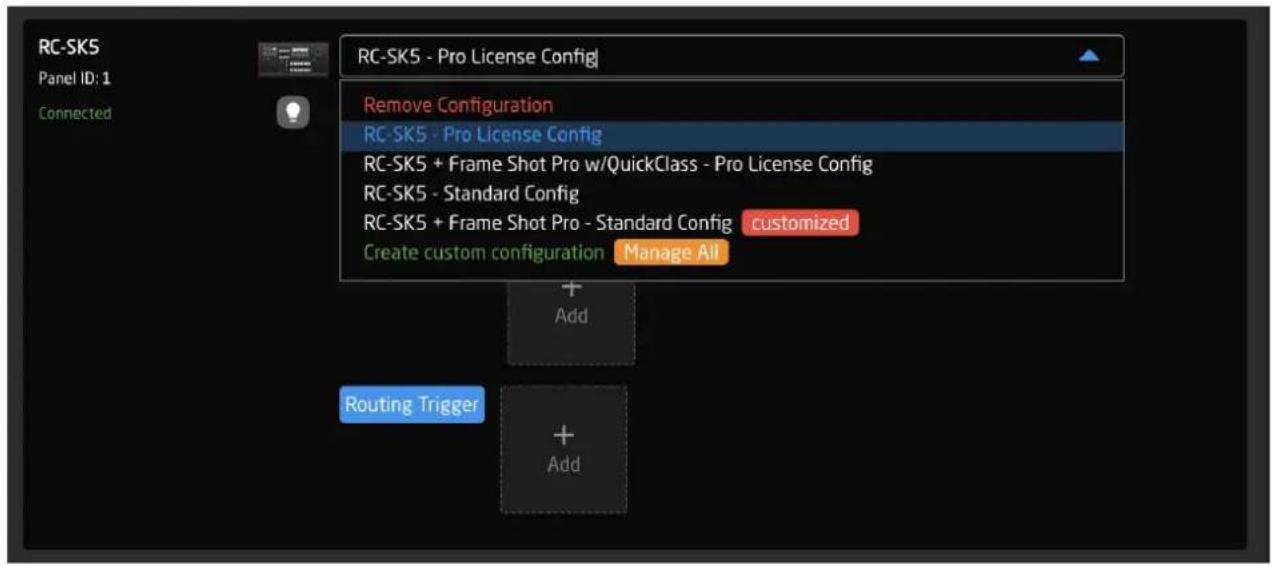
Task: Click the green Connected status text
Action: [x=75, y=114]
